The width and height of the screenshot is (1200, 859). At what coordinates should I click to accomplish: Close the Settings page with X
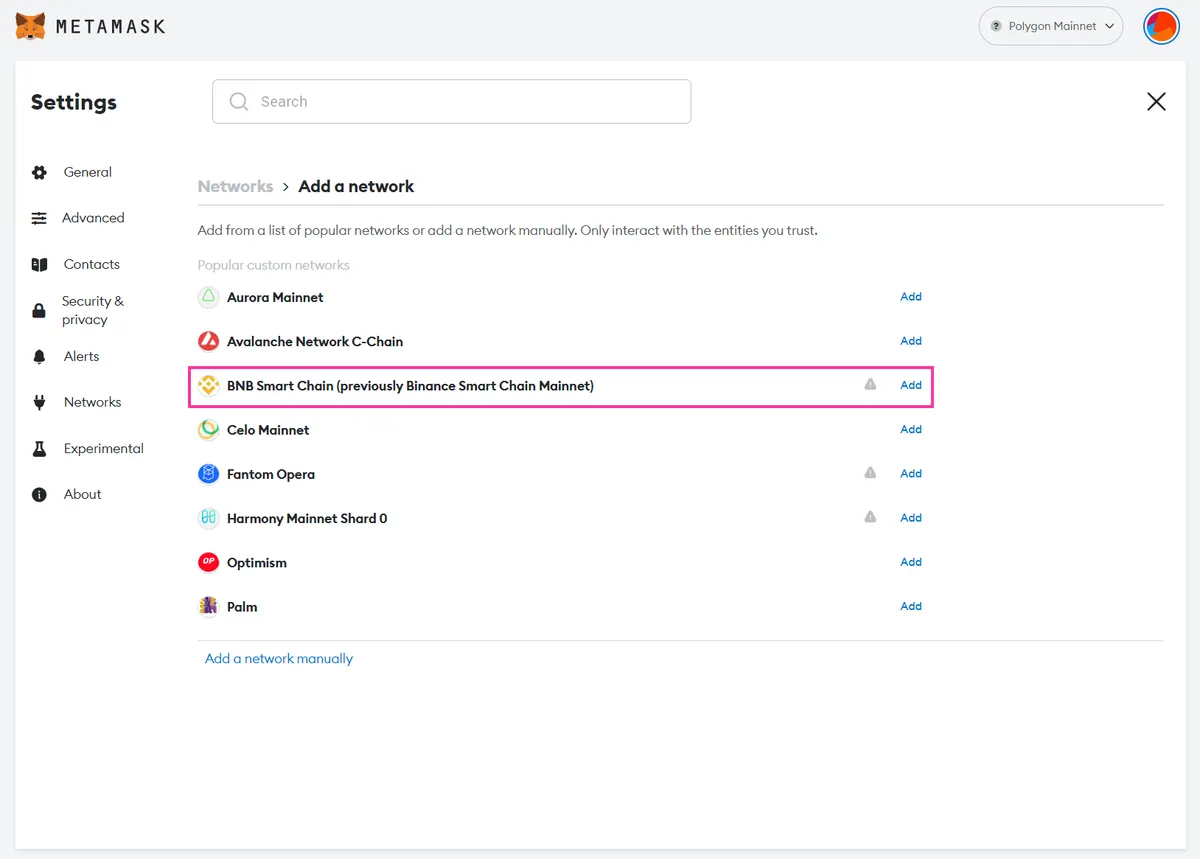click(1156, 101)
